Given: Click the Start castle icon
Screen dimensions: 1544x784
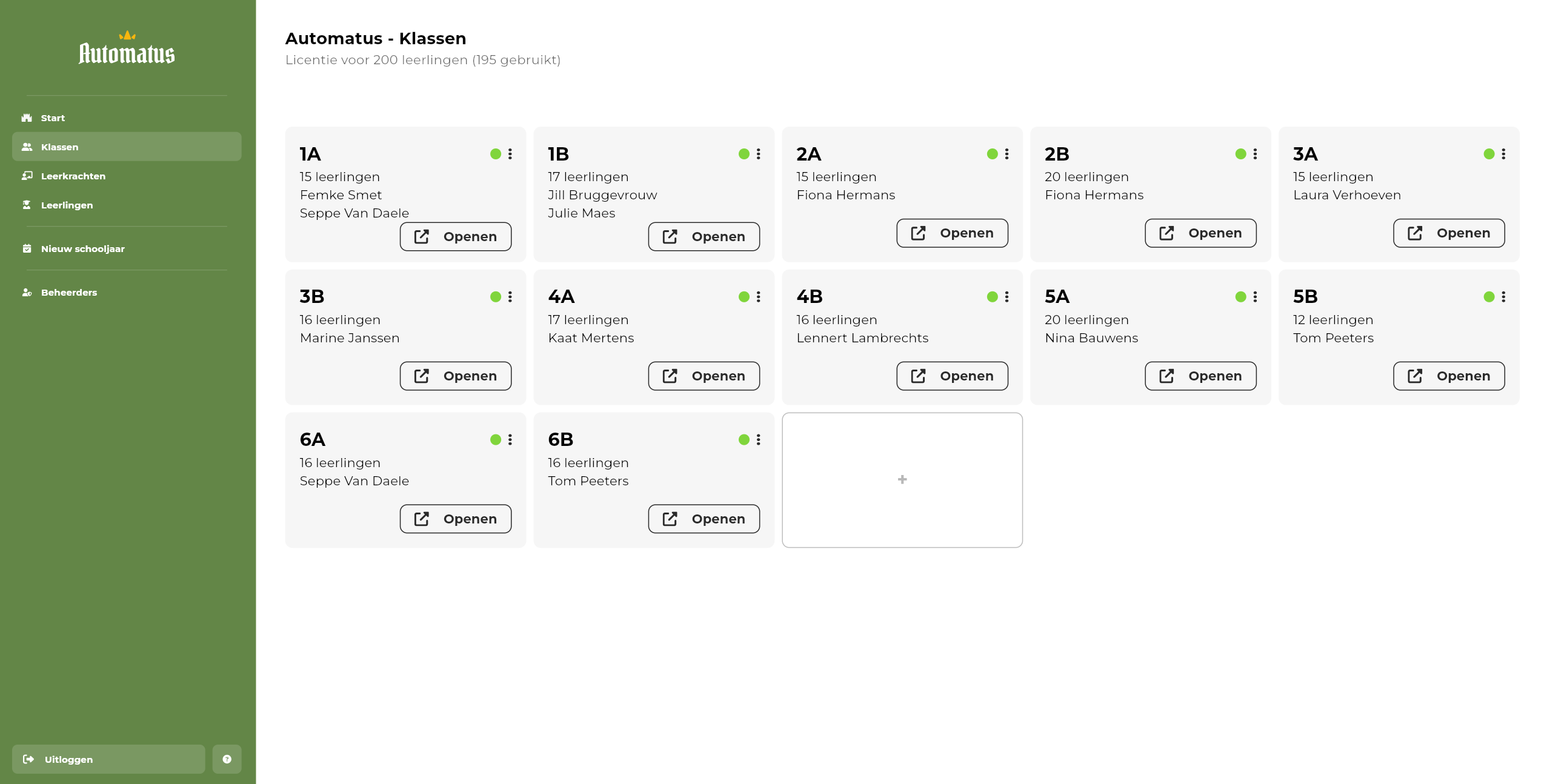Looking at the screenshot, I should pos(27,118).
